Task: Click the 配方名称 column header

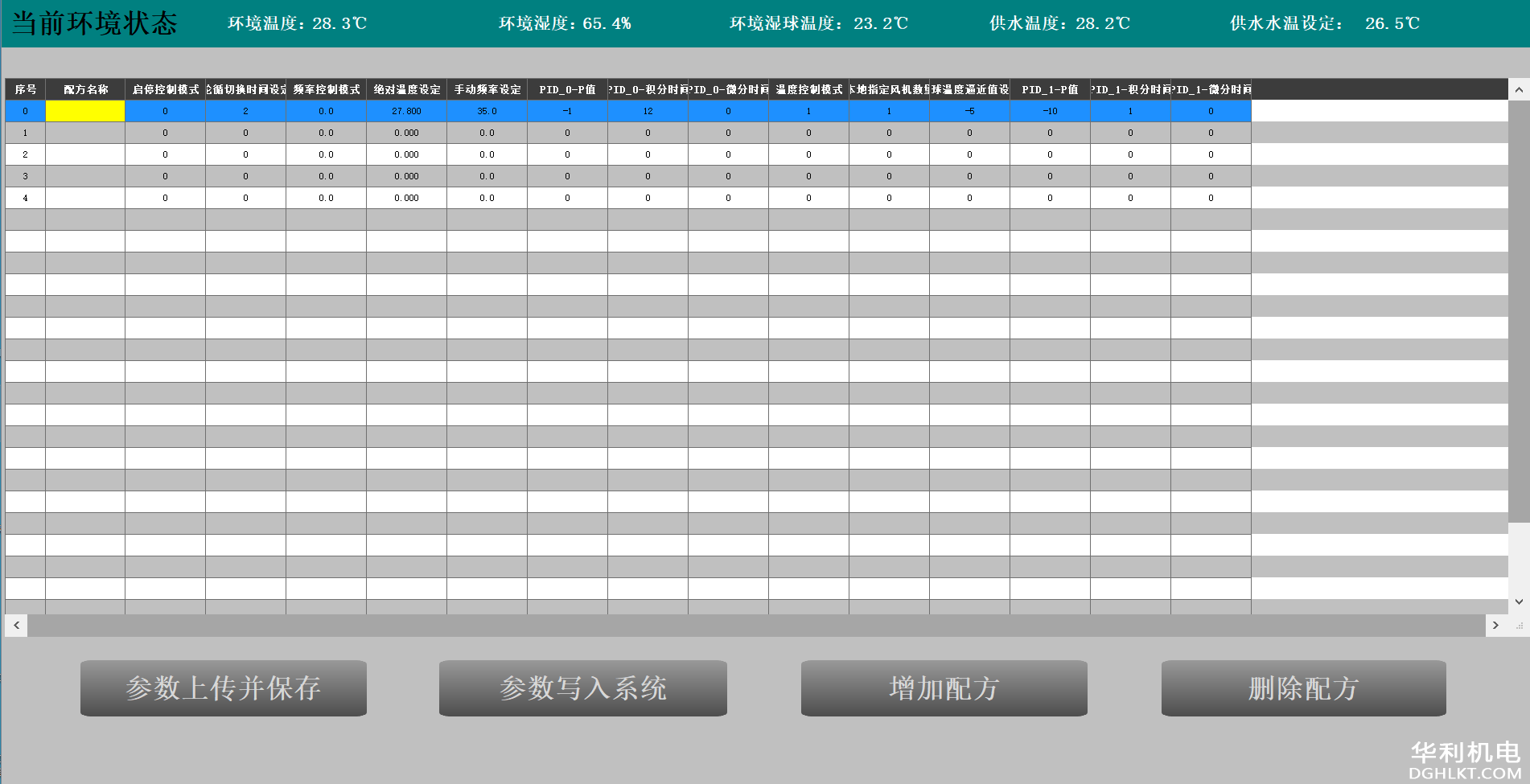Action: tap(85, 89)
